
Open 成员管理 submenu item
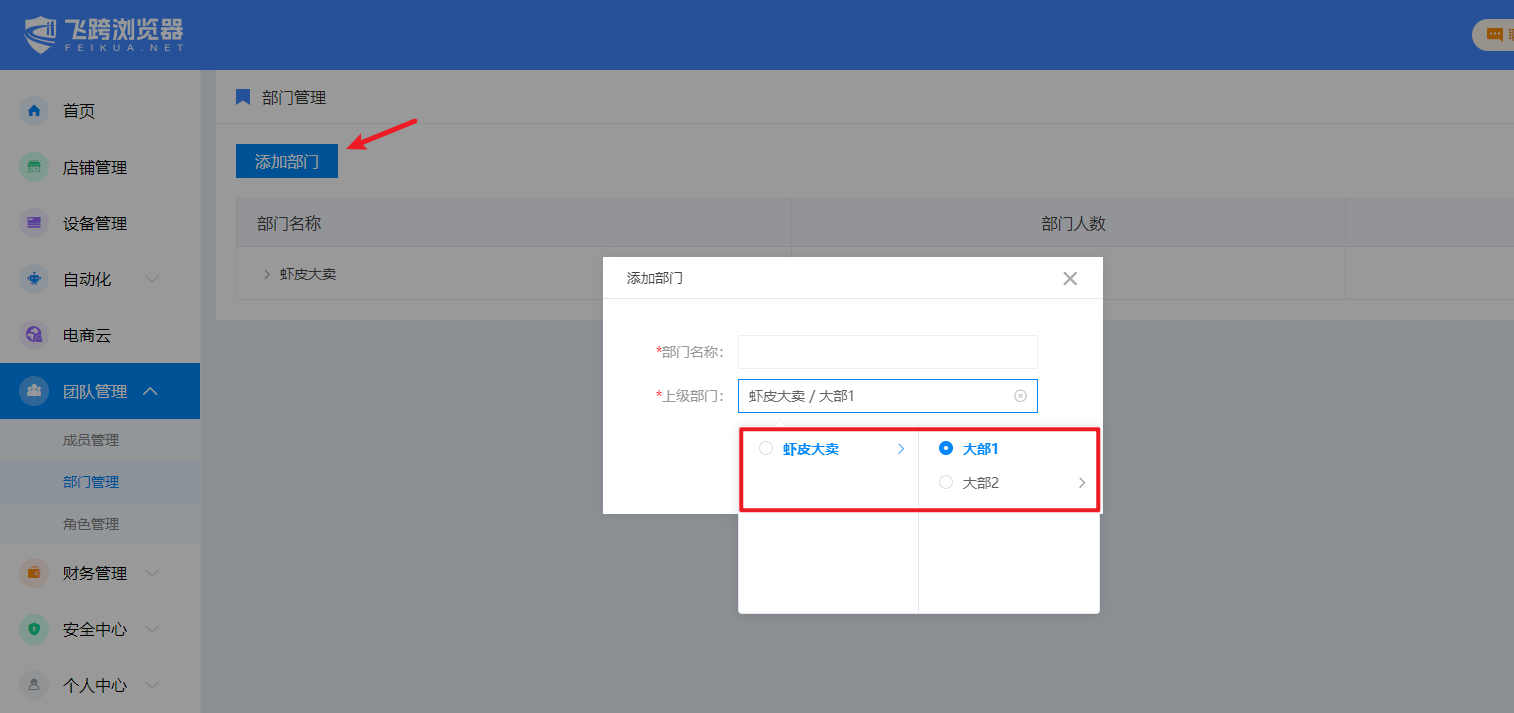pos(91,440)
